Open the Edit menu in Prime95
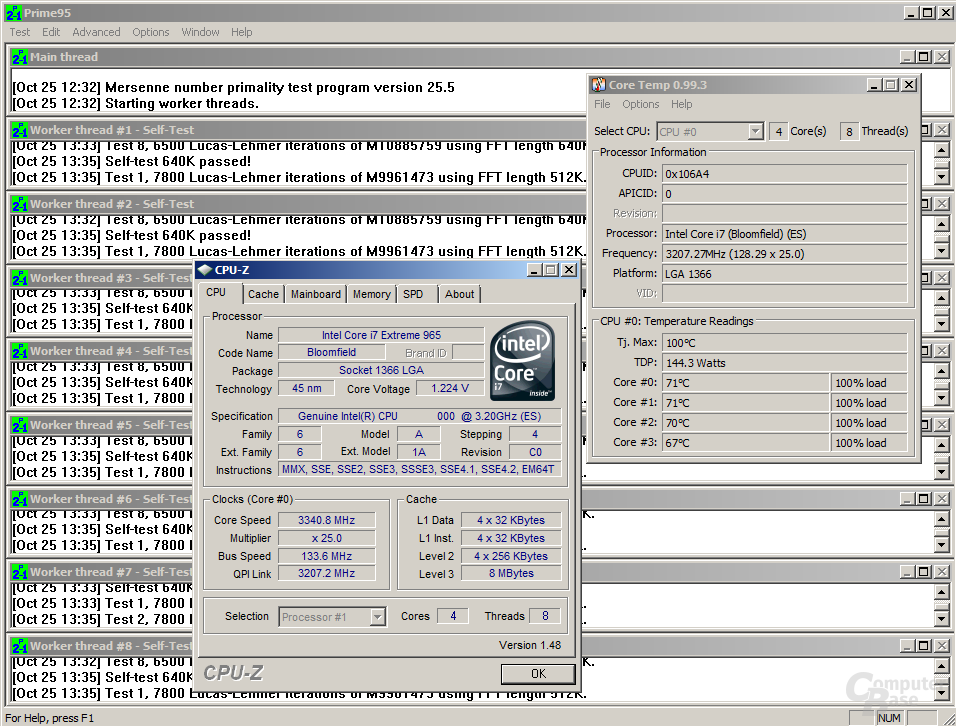 [51, 32]
